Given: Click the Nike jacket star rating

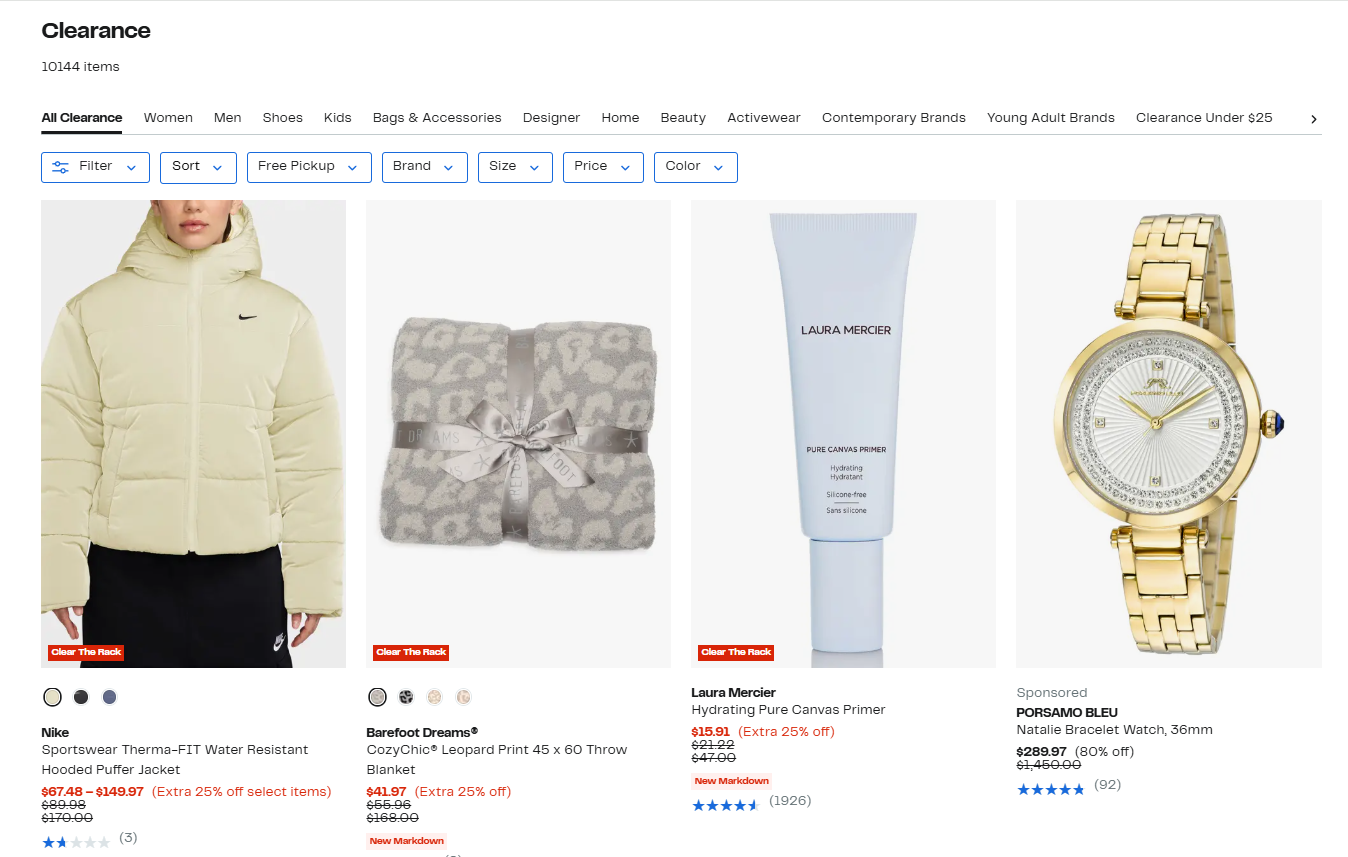Looking at the screenshot, I should tap(76, 842).
